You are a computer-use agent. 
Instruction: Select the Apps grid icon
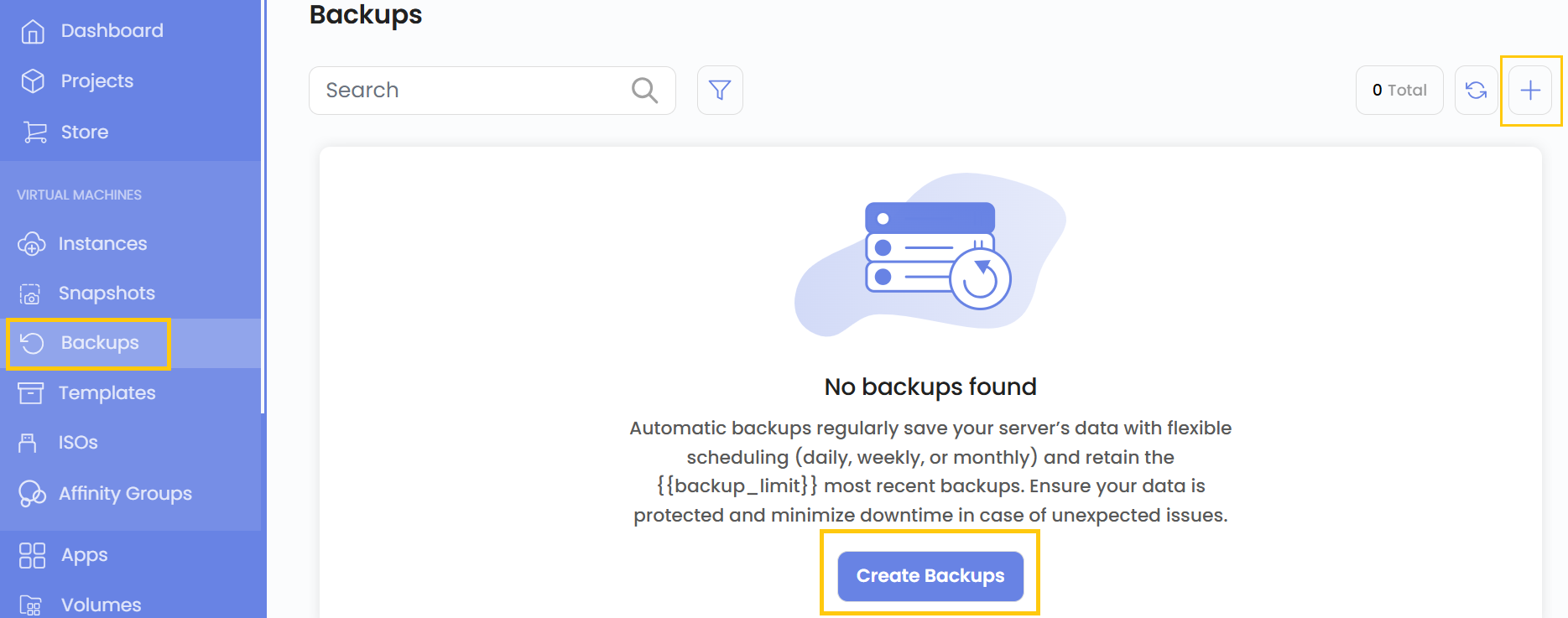pos(32,554)
